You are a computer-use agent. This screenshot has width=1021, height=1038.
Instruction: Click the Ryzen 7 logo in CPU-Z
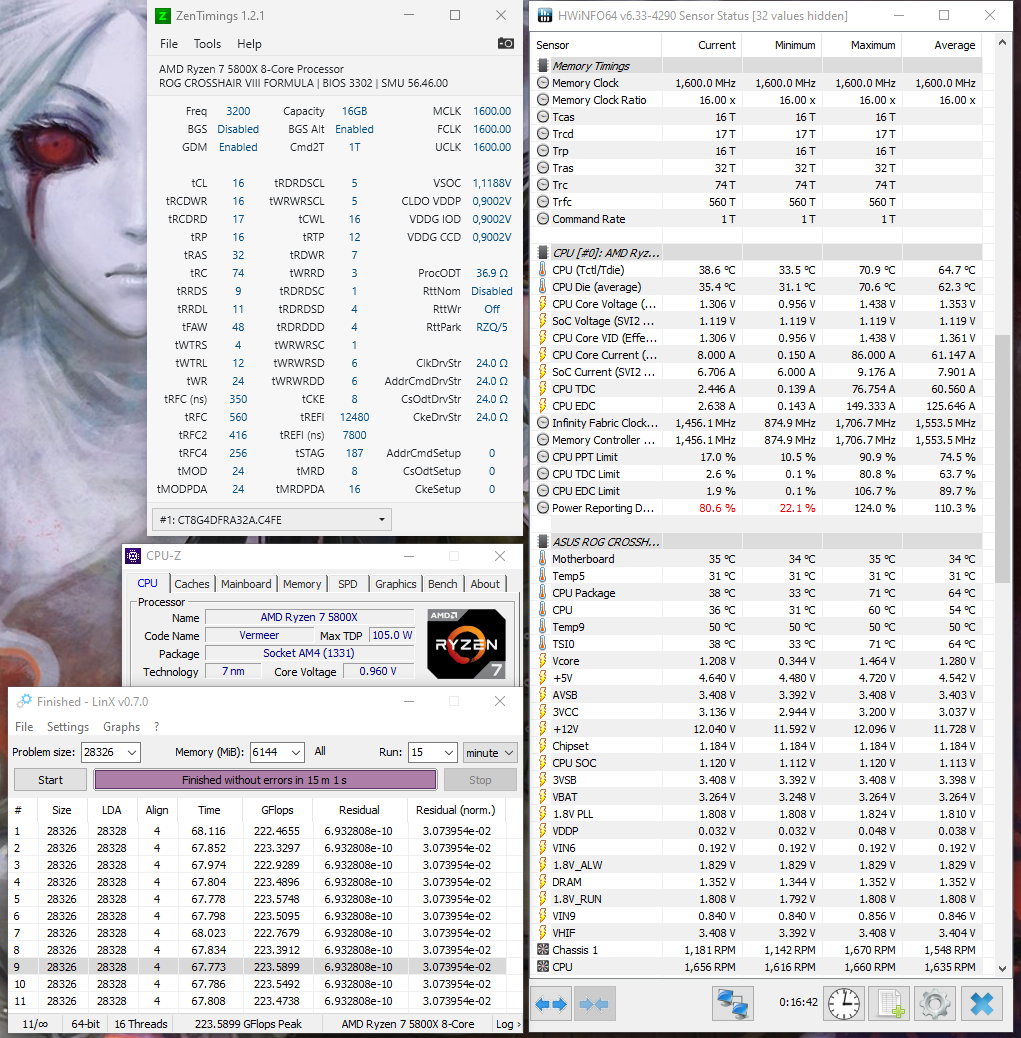point(467,643)
